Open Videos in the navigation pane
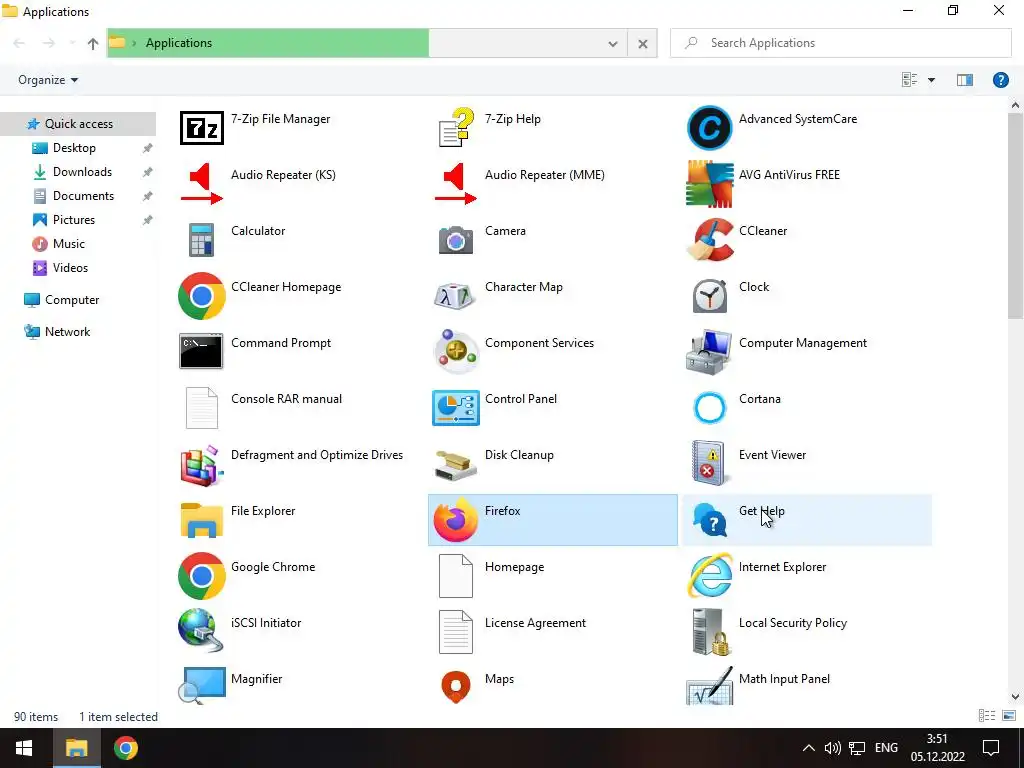 [71, 268]
